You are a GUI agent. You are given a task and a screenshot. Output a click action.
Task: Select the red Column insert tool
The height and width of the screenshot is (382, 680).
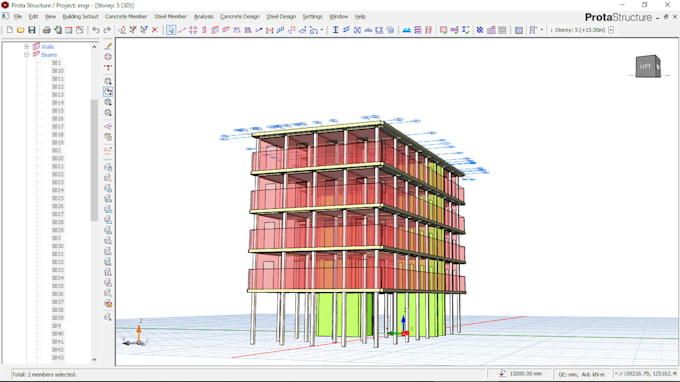click(204, 30)
